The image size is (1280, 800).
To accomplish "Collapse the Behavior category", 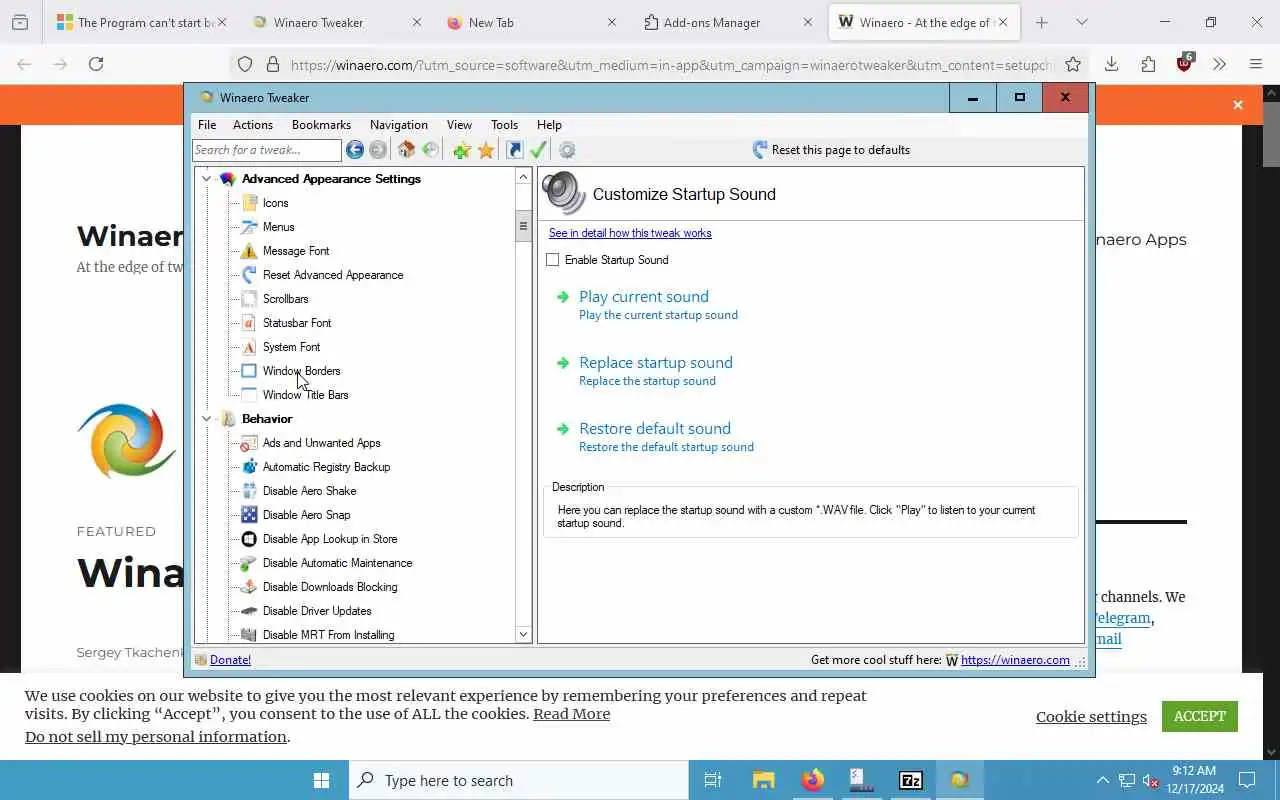I will click(207, 419).
